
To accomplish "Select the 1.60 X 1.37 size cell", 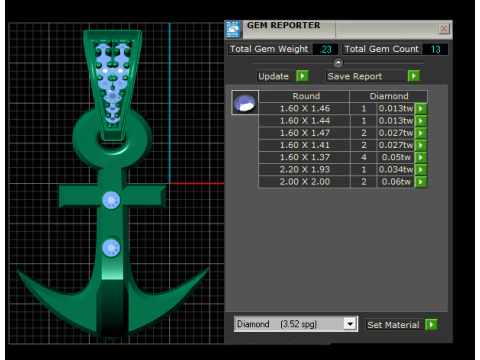I will pos(305,157).
